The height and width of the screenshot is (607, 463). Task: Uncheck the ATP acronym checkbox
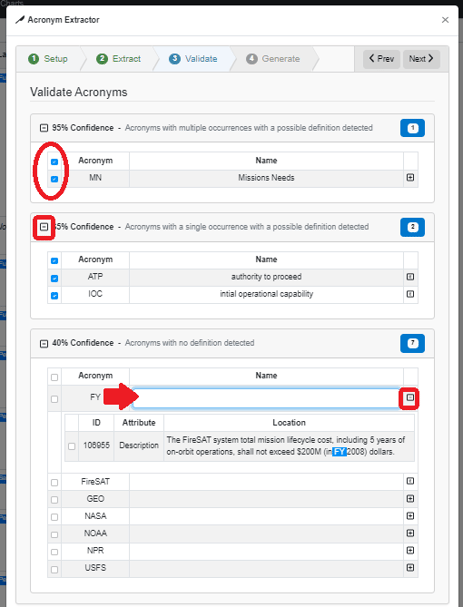[55, 278]
